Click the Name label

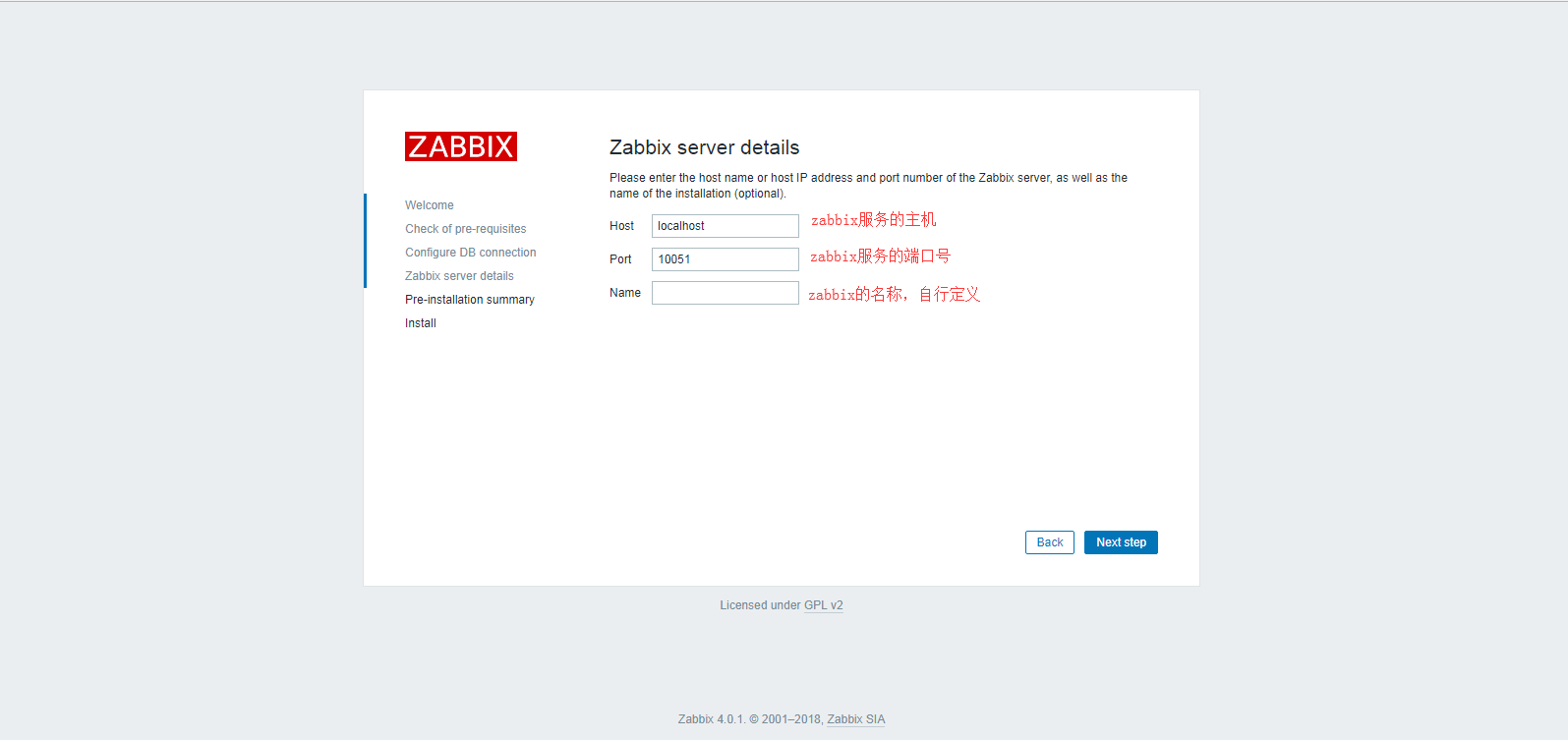625,293
